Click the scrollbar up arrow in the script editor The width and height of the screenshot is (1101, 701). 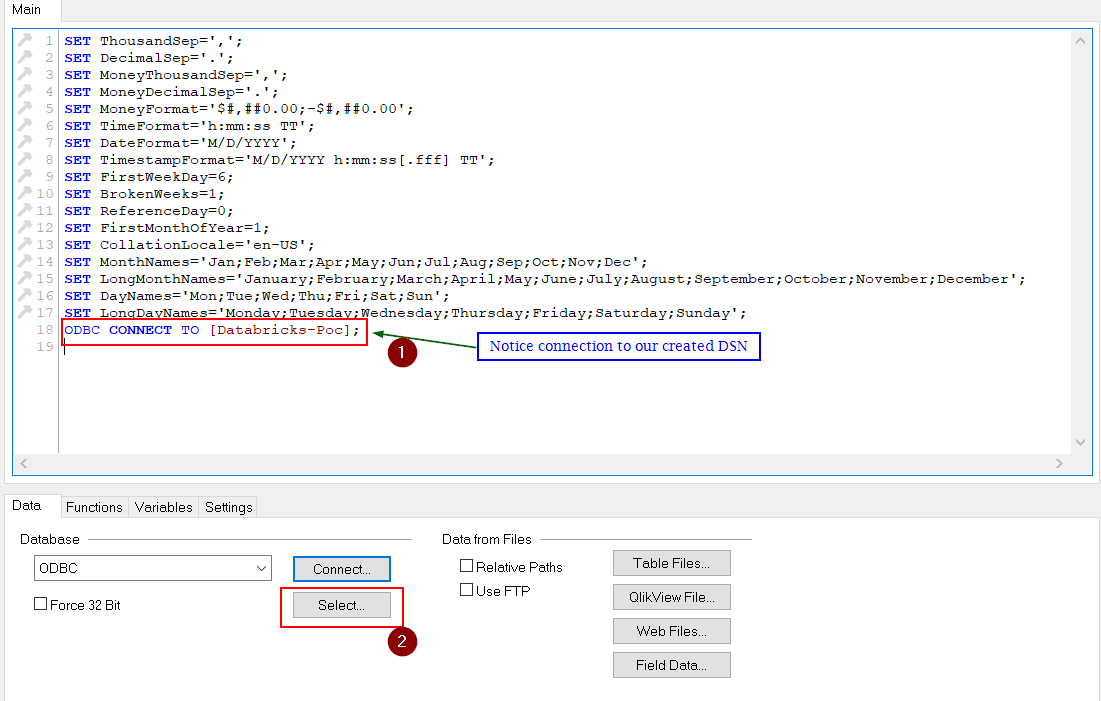[1081, 40]
